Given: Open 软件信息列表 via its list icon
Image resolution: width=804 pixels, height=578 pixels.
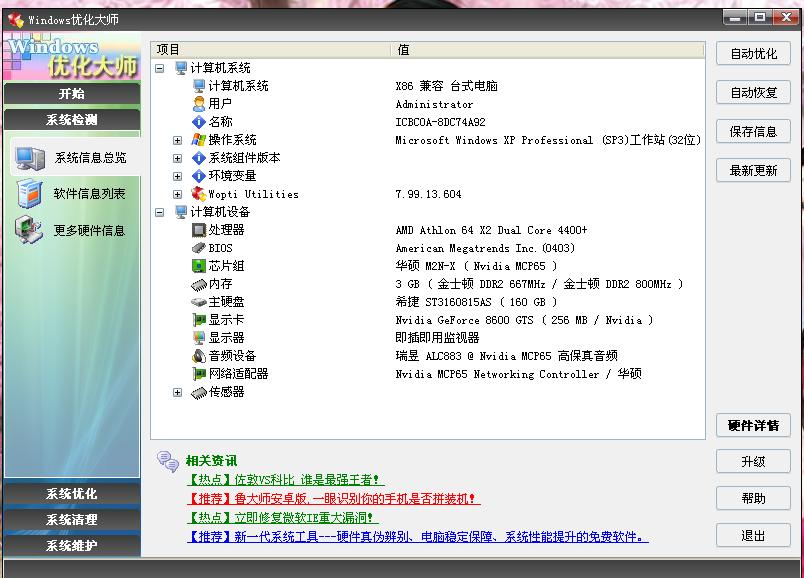Looking at the screenshot, I should 29,193.
